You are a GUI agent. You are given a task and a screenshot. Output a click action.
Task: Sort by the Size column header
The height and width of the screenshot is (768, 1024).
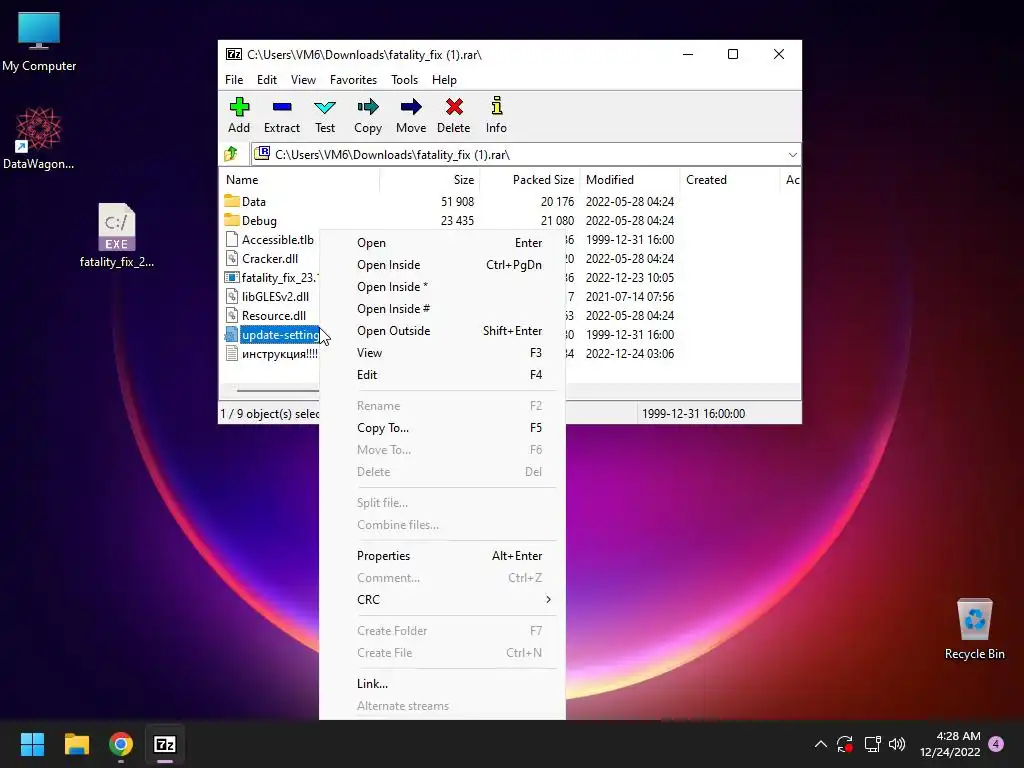point(430,180)
